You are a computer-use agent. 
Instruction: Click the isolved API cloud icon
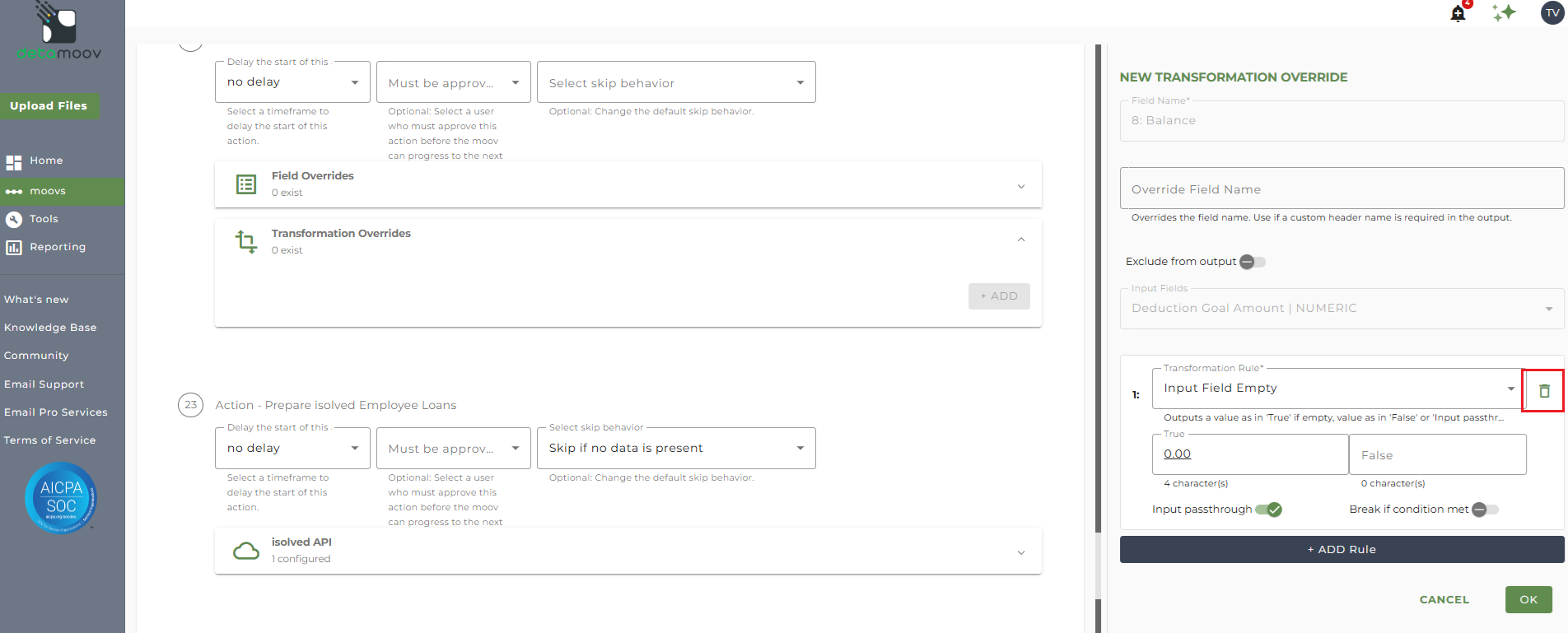click(246, 551)
